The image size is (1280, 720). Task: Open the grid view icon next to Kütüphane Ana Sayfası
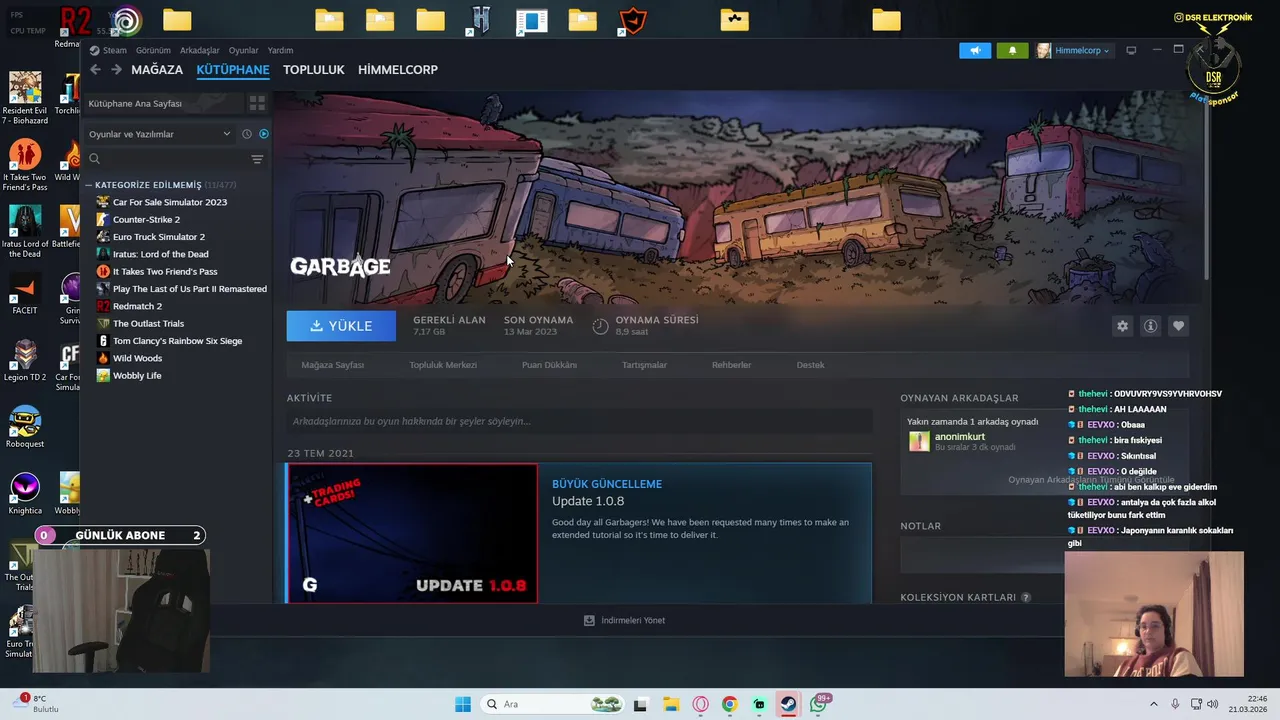point(257,103)
